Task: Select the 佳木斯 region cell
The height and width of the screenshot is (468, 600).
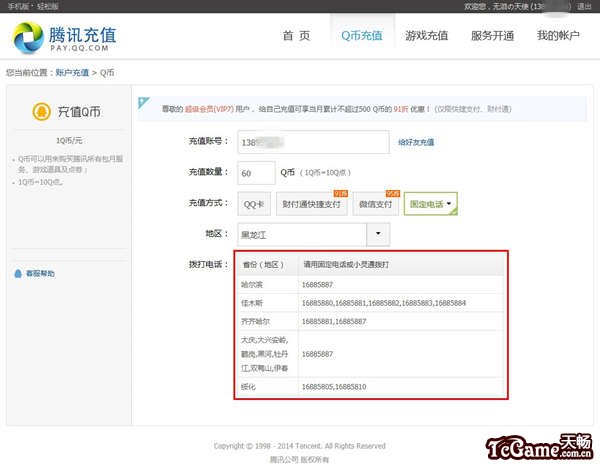Action: point(268,303)
